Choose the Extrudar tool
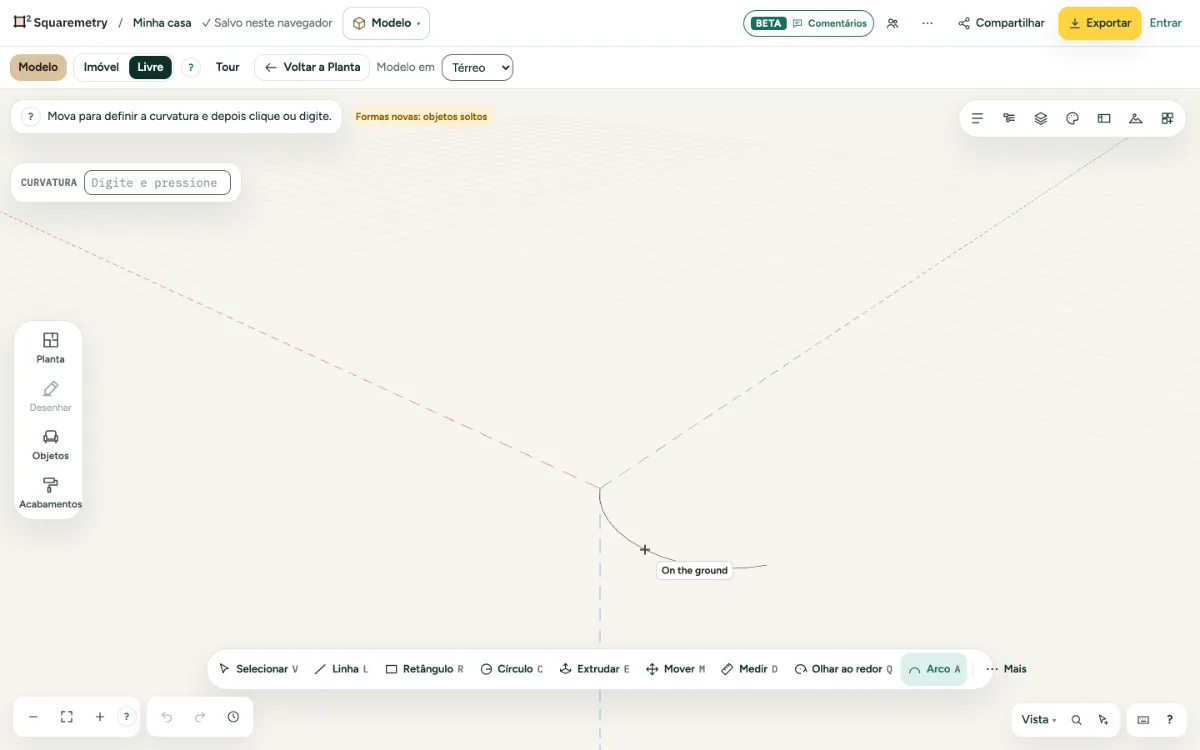This screenshot has width=1200, height=750. pyautogui.click(x=594, y=669)
